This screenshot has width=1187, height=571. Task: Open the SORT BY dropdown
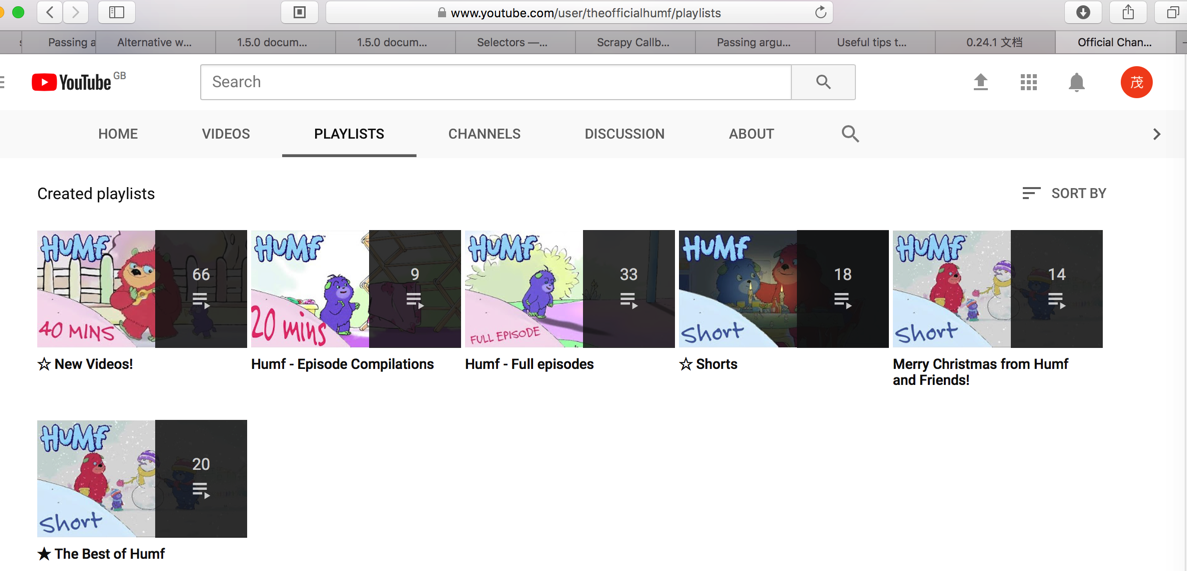pos(1064,193)
